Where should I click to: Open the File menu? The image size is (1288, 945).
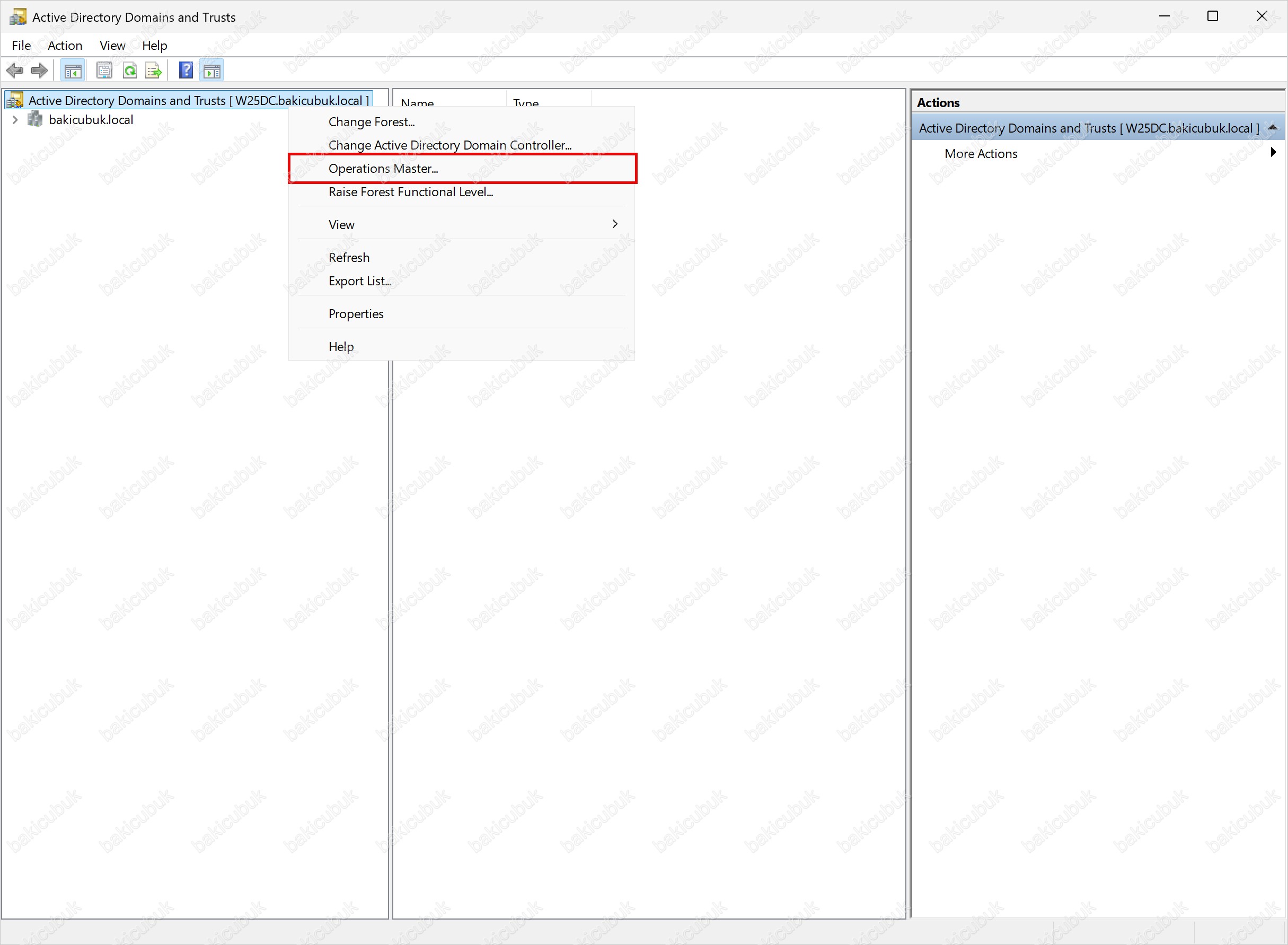(x=21, y=45)
